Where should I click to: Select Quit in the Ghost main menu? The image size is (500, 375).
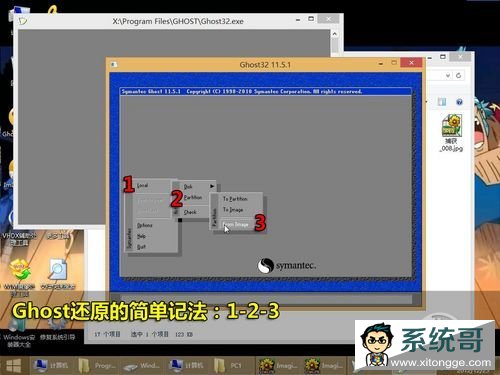click(141, 247)
